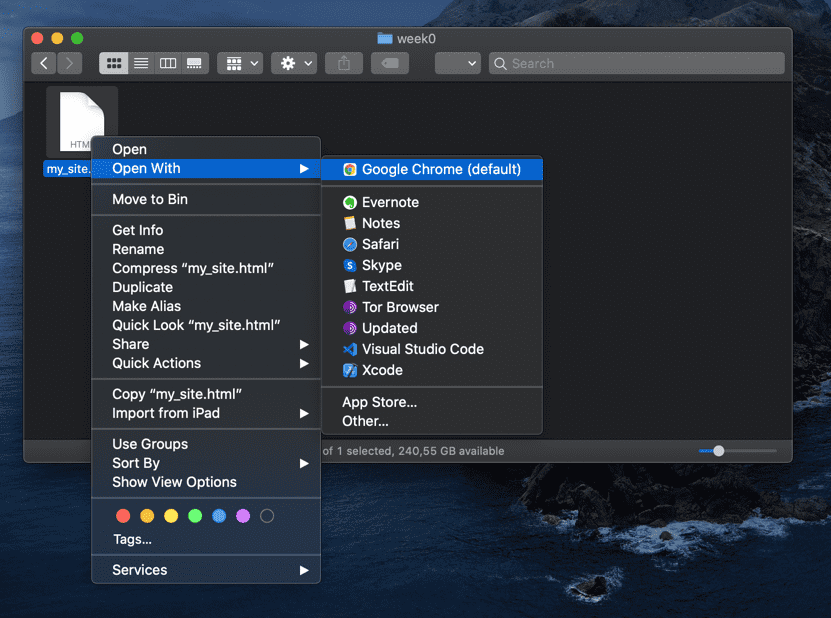
Task: Toggle Use Groups option
Action: coord(206,444)
